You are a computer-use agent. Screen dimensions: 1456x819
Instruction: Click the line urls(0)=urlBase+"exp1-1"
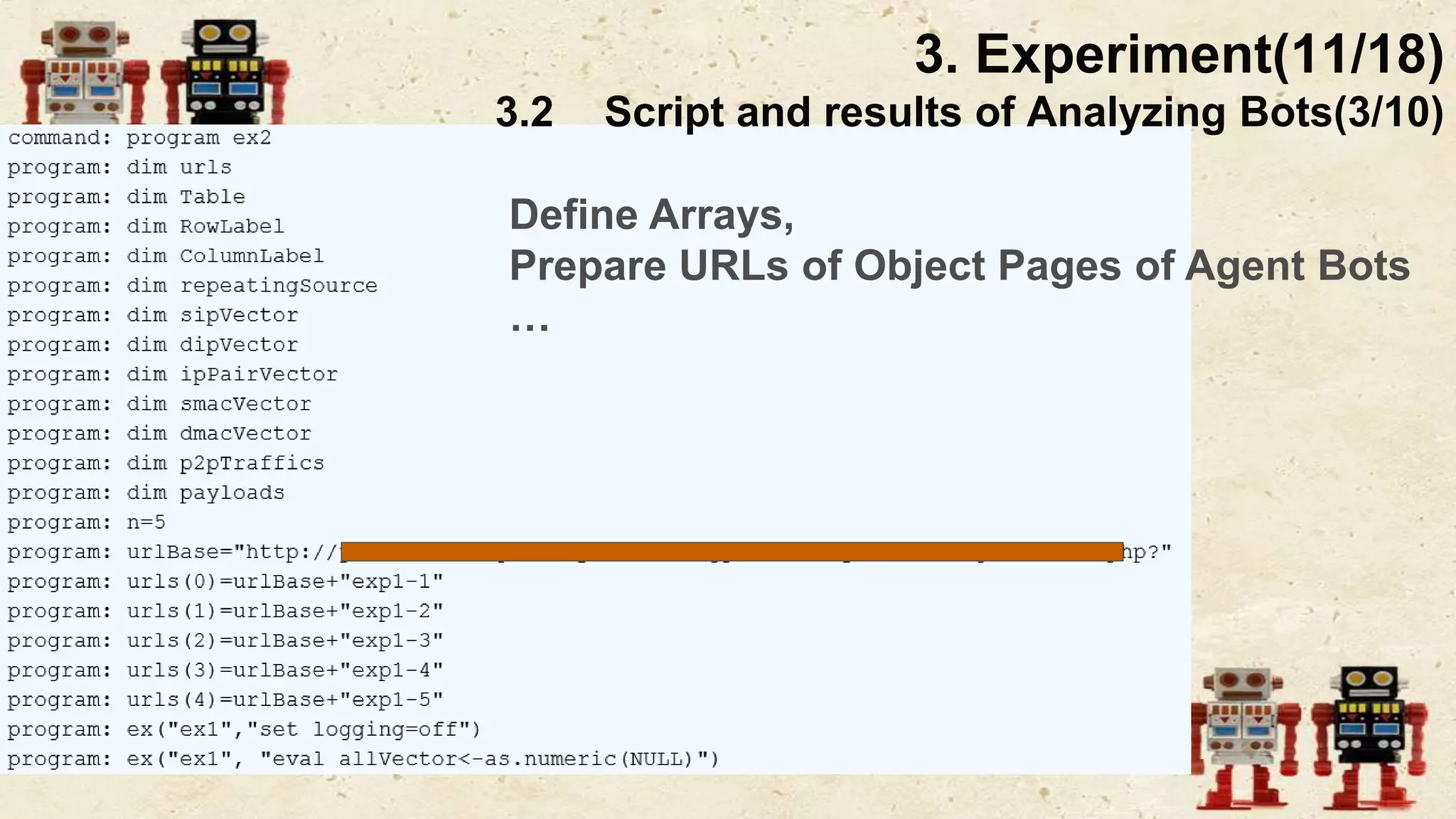tap(225, 582)
